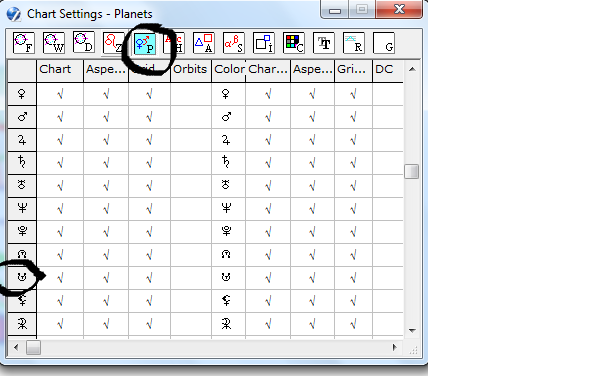
Task: Open the F chart settings toolbar icon
Action: point(24,43)
